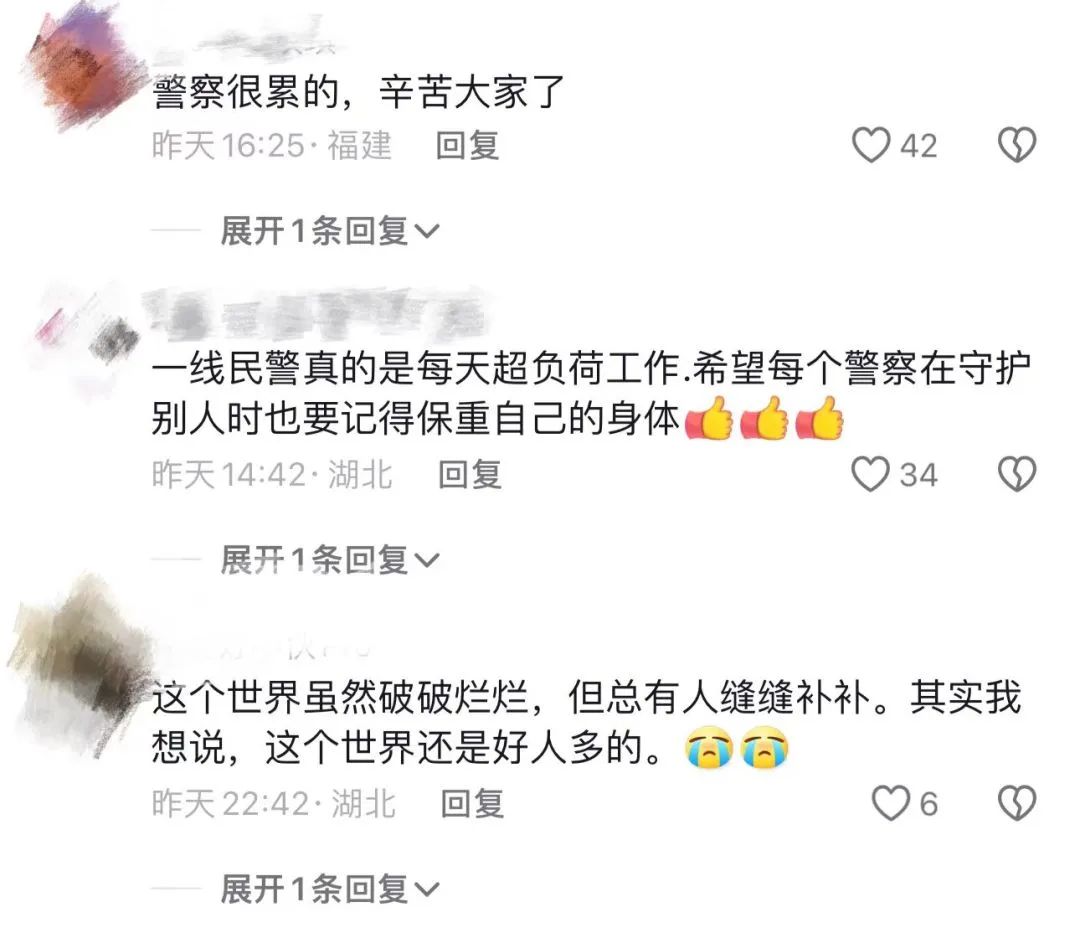Dislike the Fujian comment with broken heart
The height and width of the screenshot is (933, 1080).
[1017, 145]
